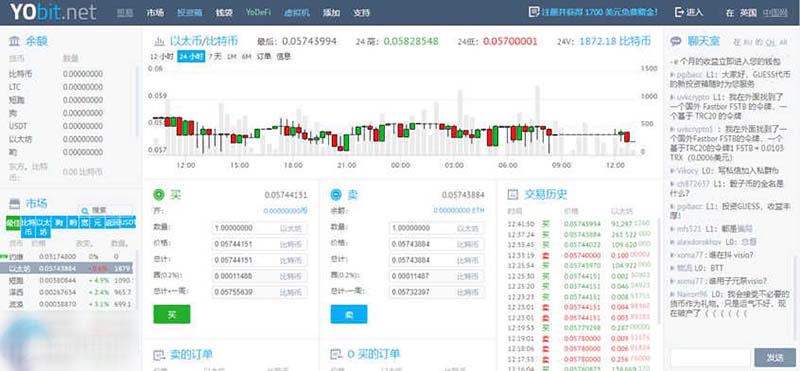Click the registration bonus 1700 link
Screen dimensions: 800x371
[x=599, y=12]
